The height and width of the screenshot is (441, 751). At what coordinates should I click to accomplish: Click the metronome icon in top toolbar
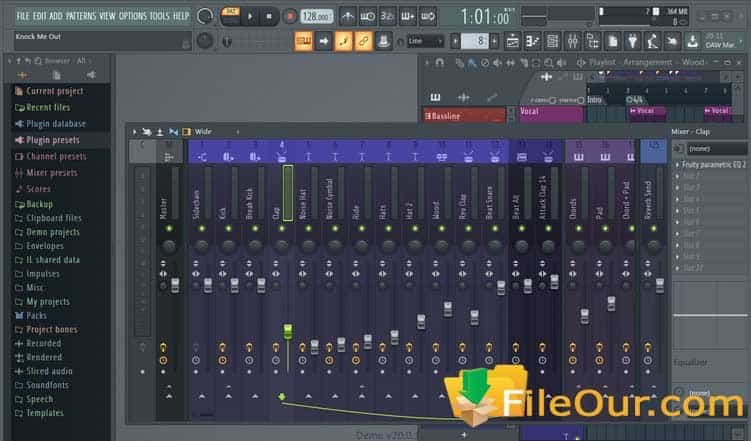(348, 17)
